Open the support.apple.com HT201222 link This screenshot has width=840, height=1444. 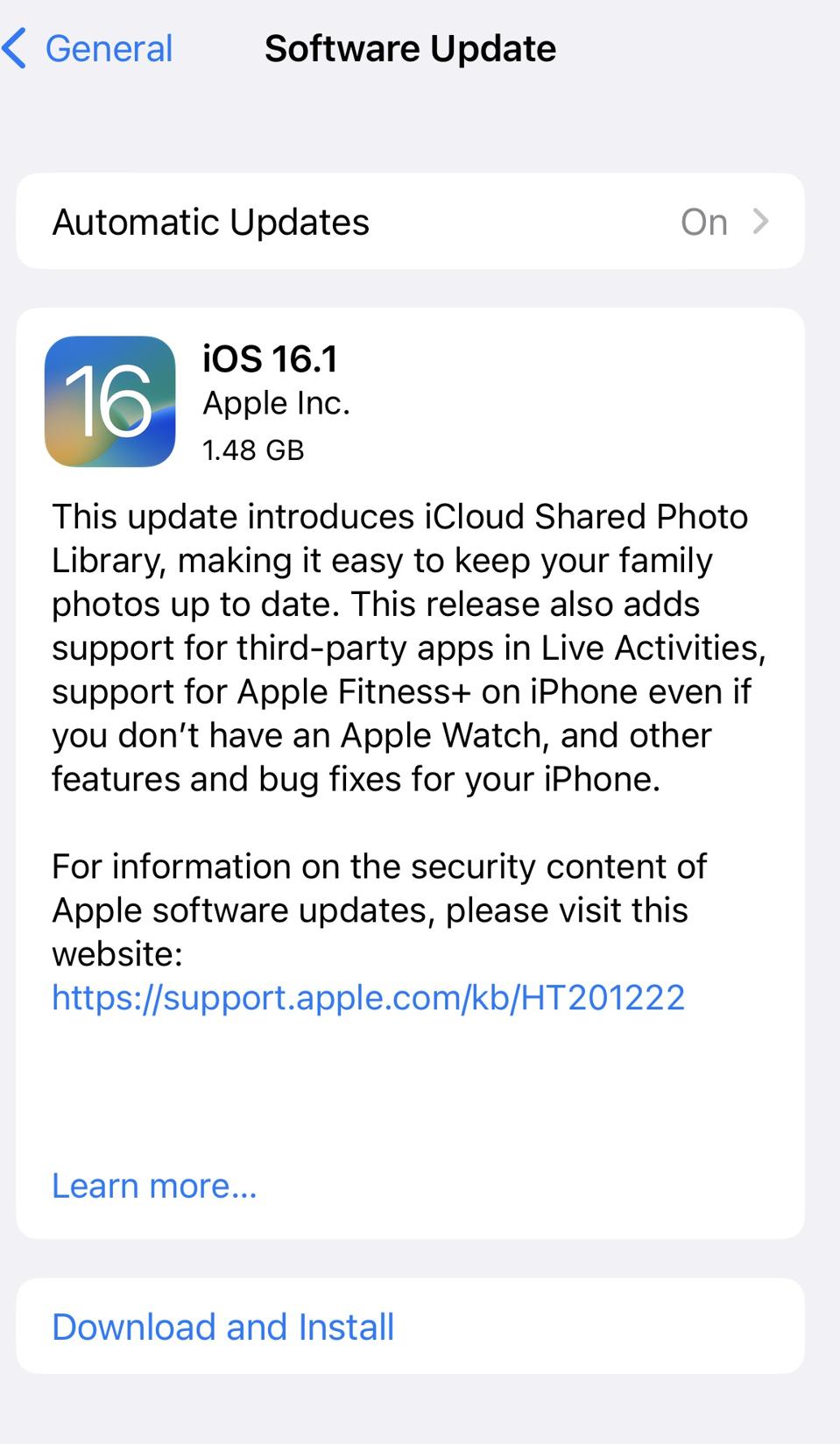(369, 998)
